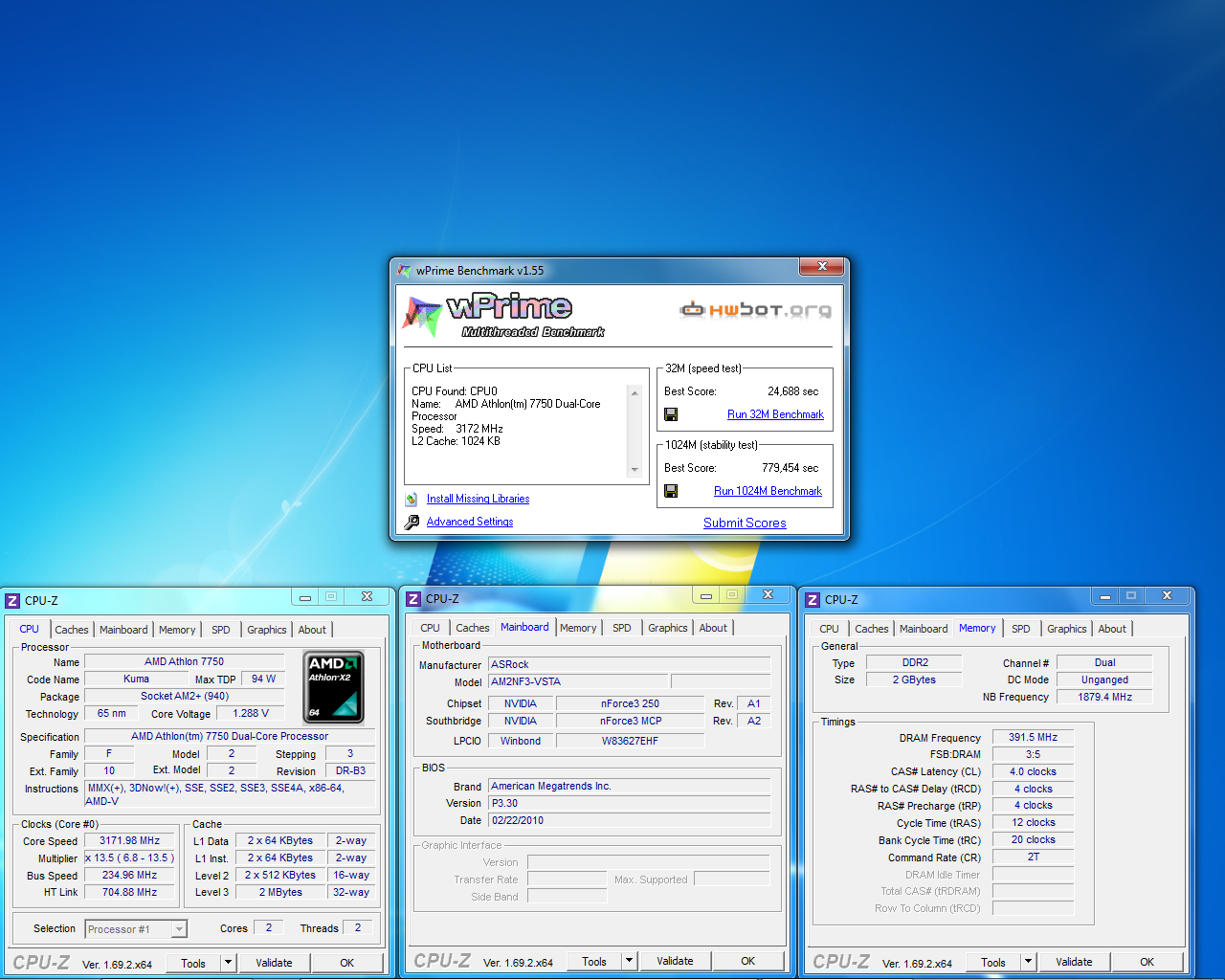Click the Tools button in the CPU tab window

[x=193, y=963]
